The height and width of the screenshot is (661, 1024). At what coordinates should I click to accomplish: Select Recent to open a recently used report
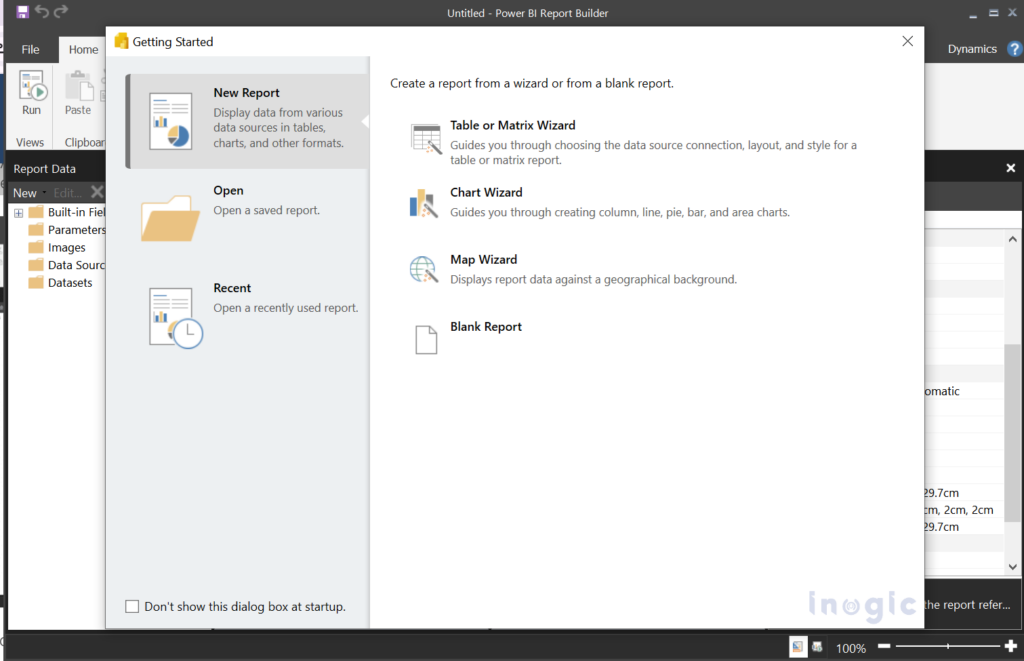[232, 287]
